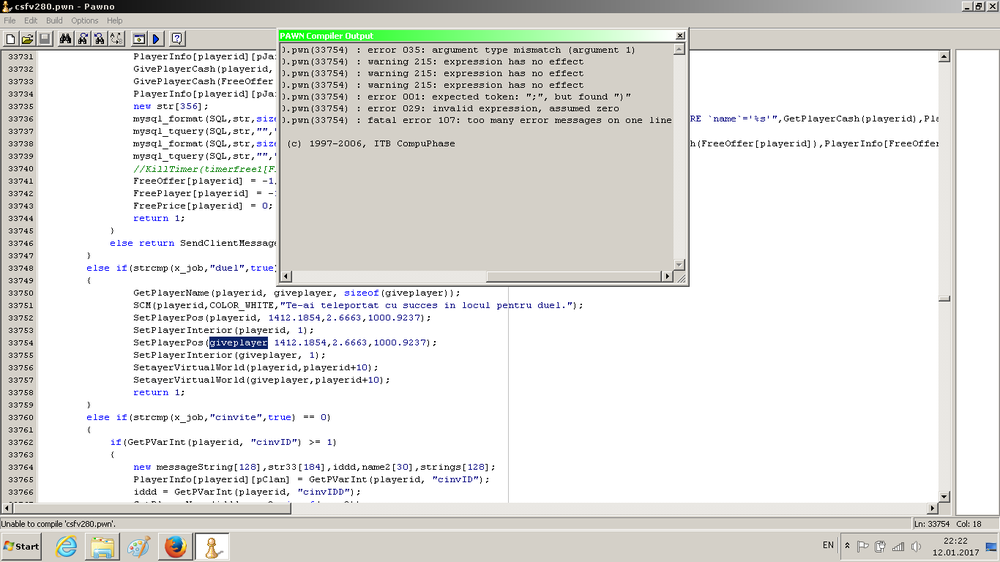
Task: Click the volume speaker tray icon
Action: click(x=916, y=546)
